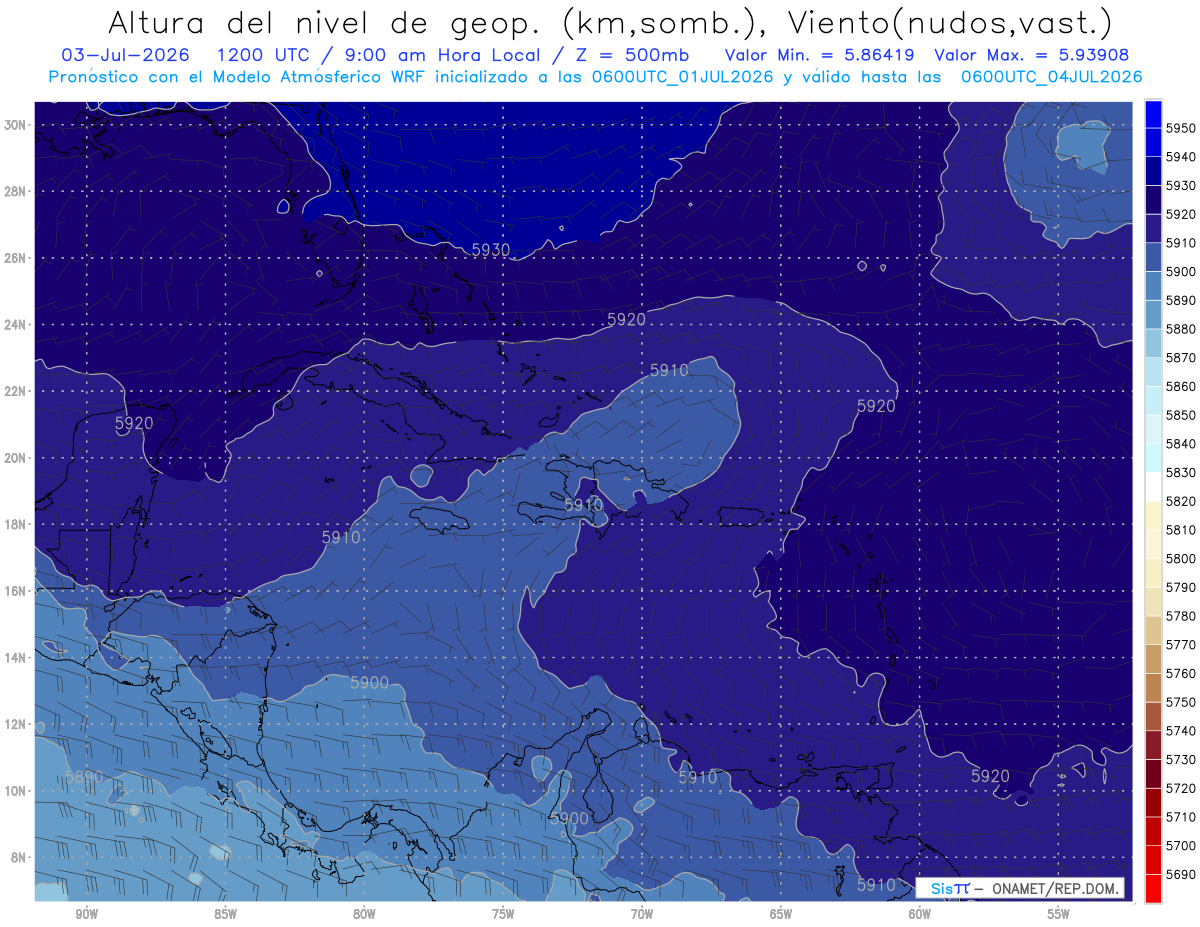Click the '16N' latitude axis label
This screenshot has width=1200, height=927.
point(16,591)
